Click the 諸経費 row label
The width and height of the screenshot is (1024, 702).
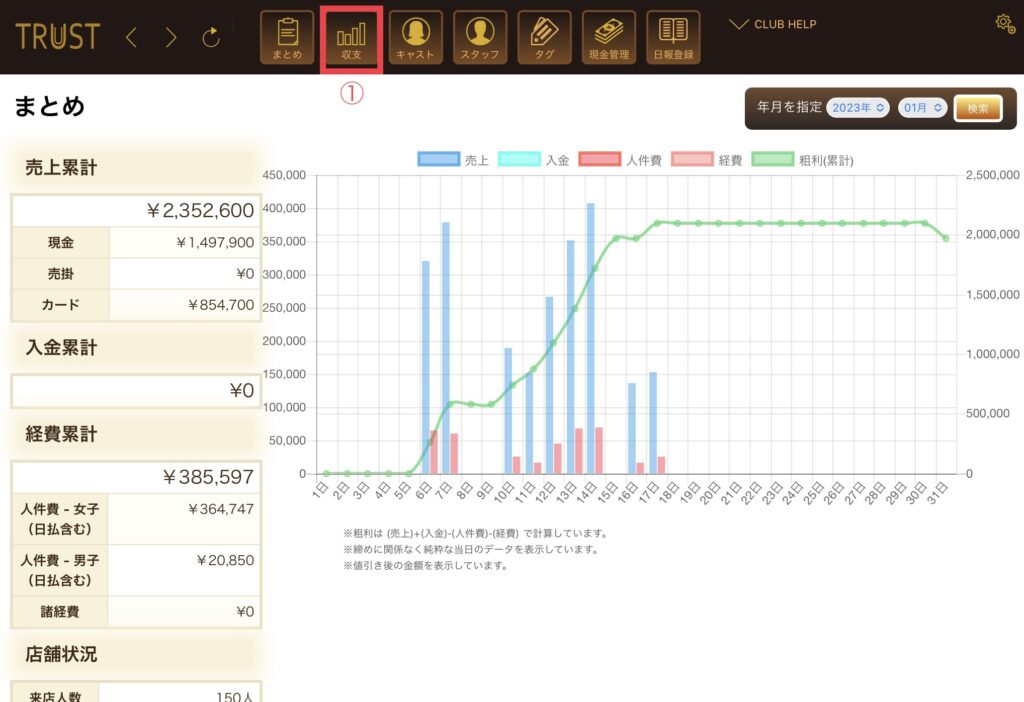pyautogui.click(x=60, y=612)
